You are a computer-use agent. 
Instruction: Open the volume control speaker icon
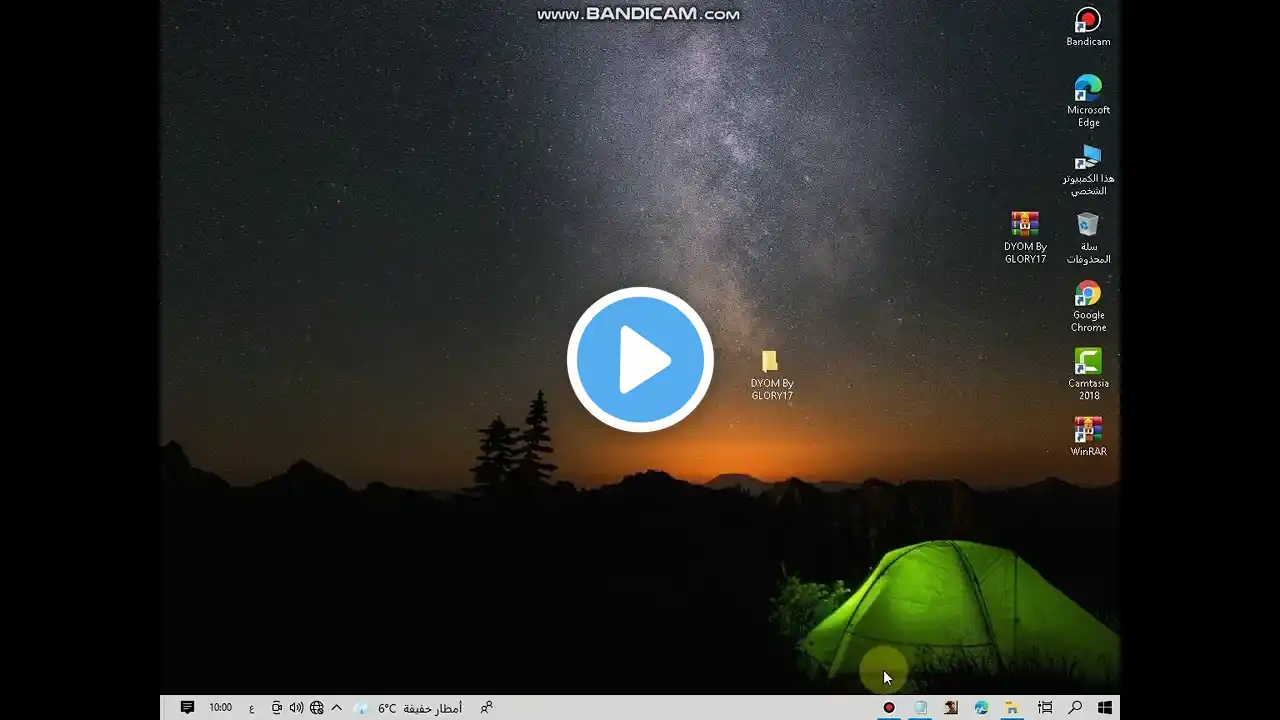click(296, 708)
